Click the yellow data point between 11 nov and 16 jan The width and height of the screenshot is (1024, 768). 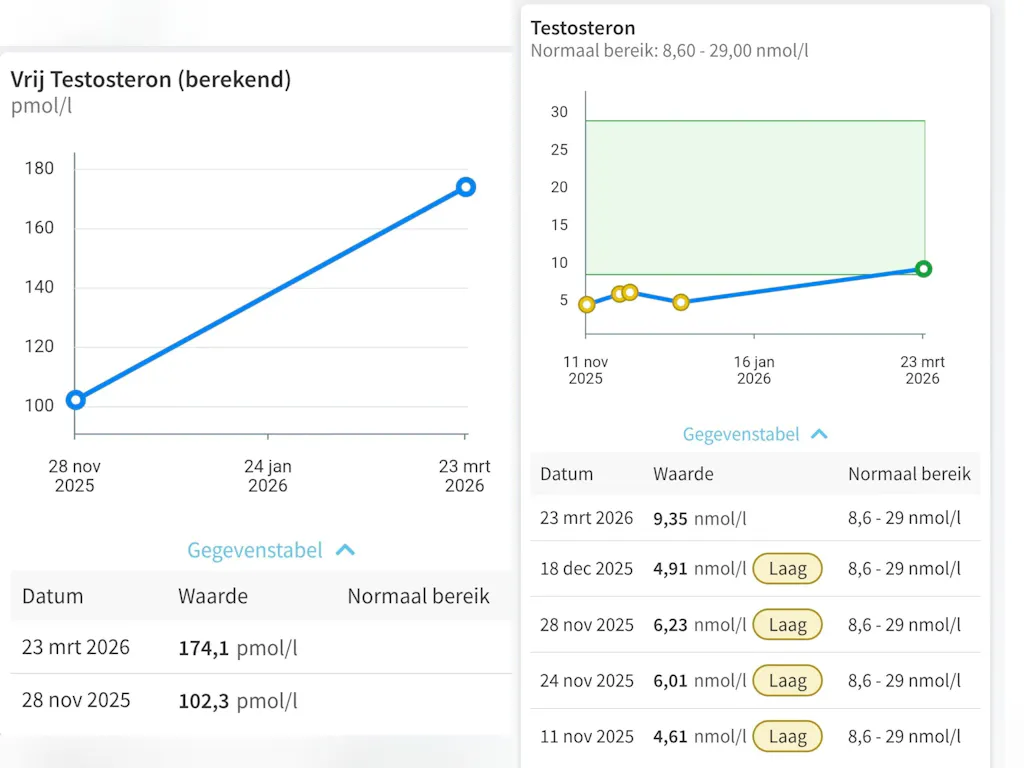click(680, 302)
